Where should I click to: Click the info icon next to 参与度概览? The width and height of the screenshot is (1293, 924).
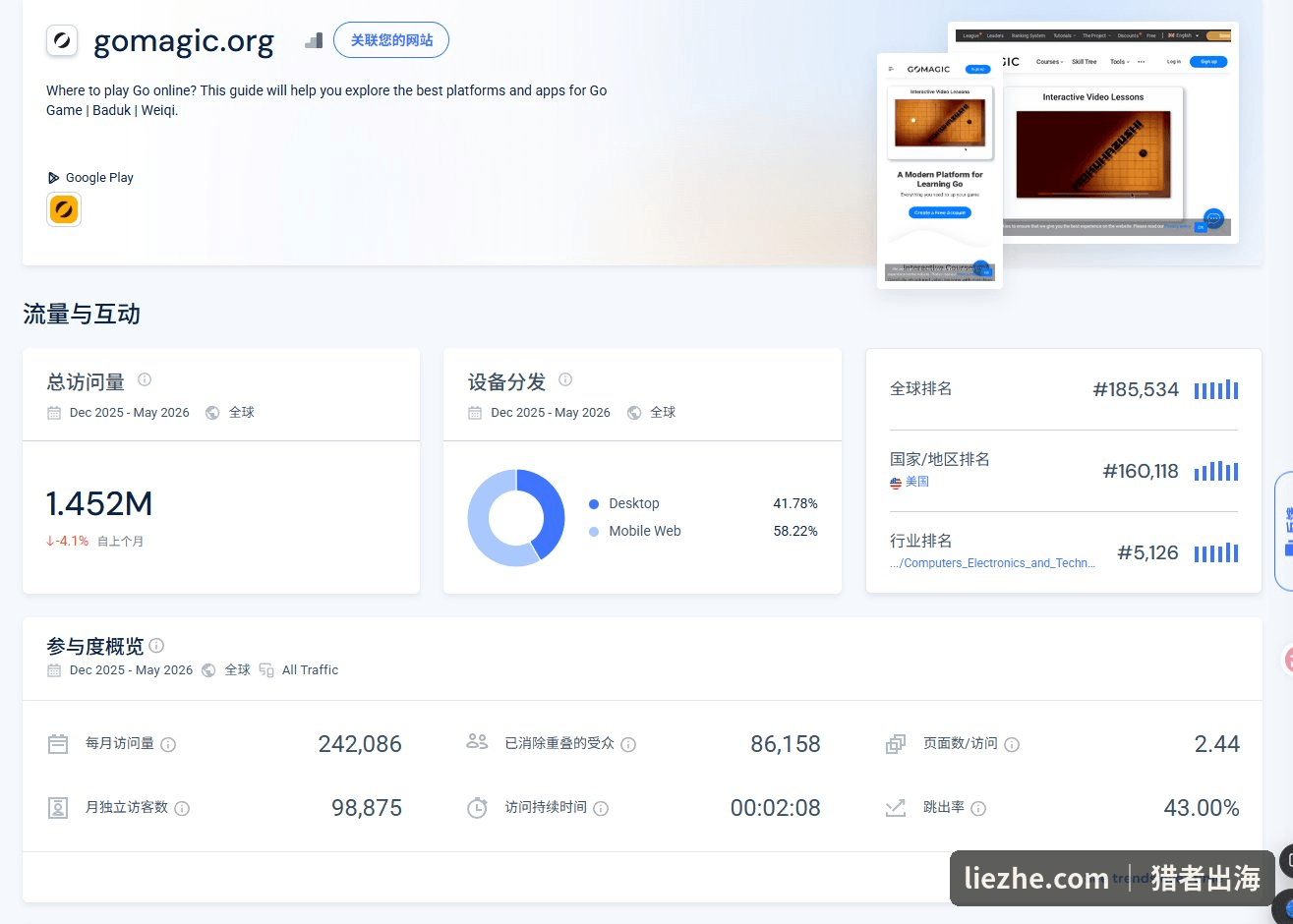tap(156, 646)
